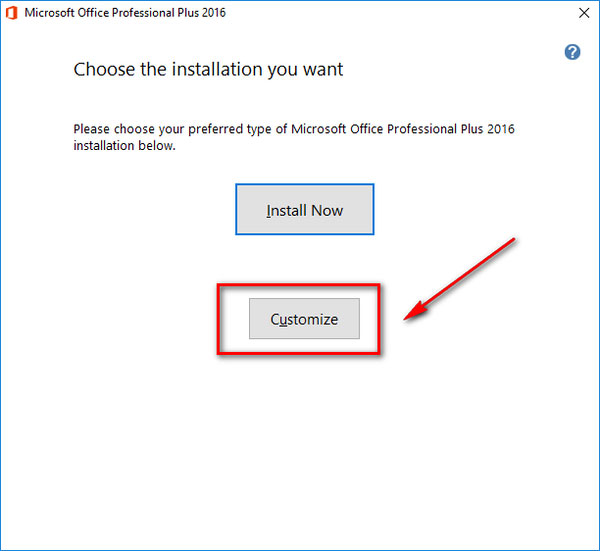Click the empty area below the help icon

pos(572,110)
